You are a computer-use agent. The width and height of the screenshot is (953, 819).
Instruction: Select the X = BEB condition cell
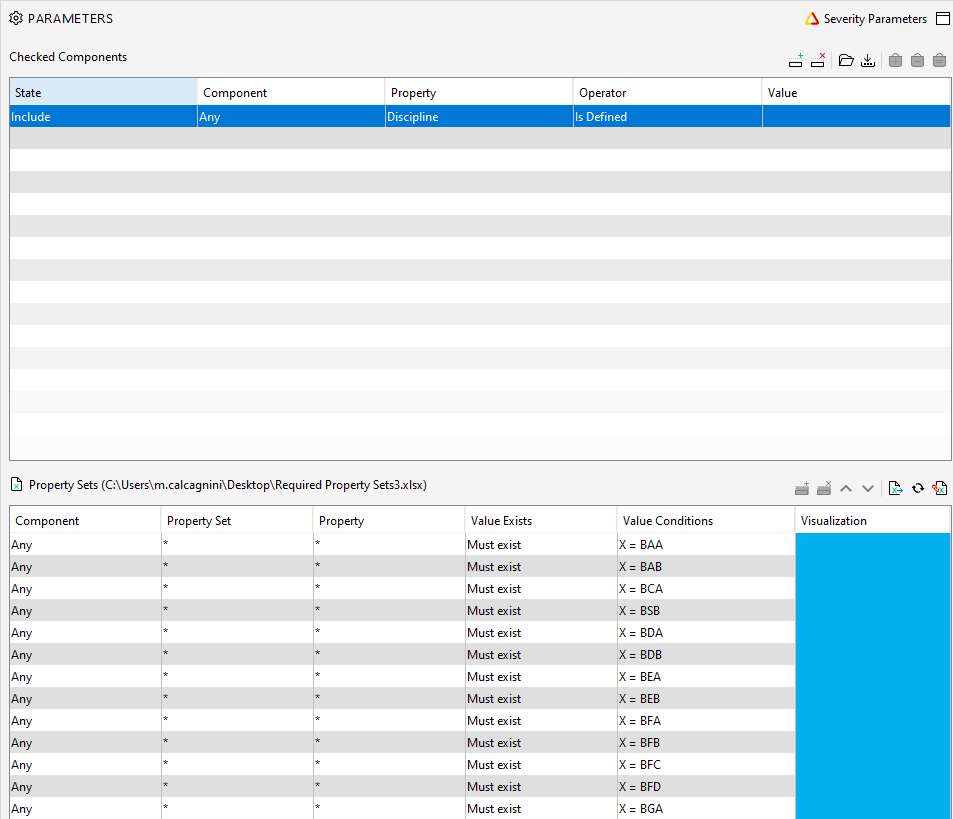tap(706, 699)
